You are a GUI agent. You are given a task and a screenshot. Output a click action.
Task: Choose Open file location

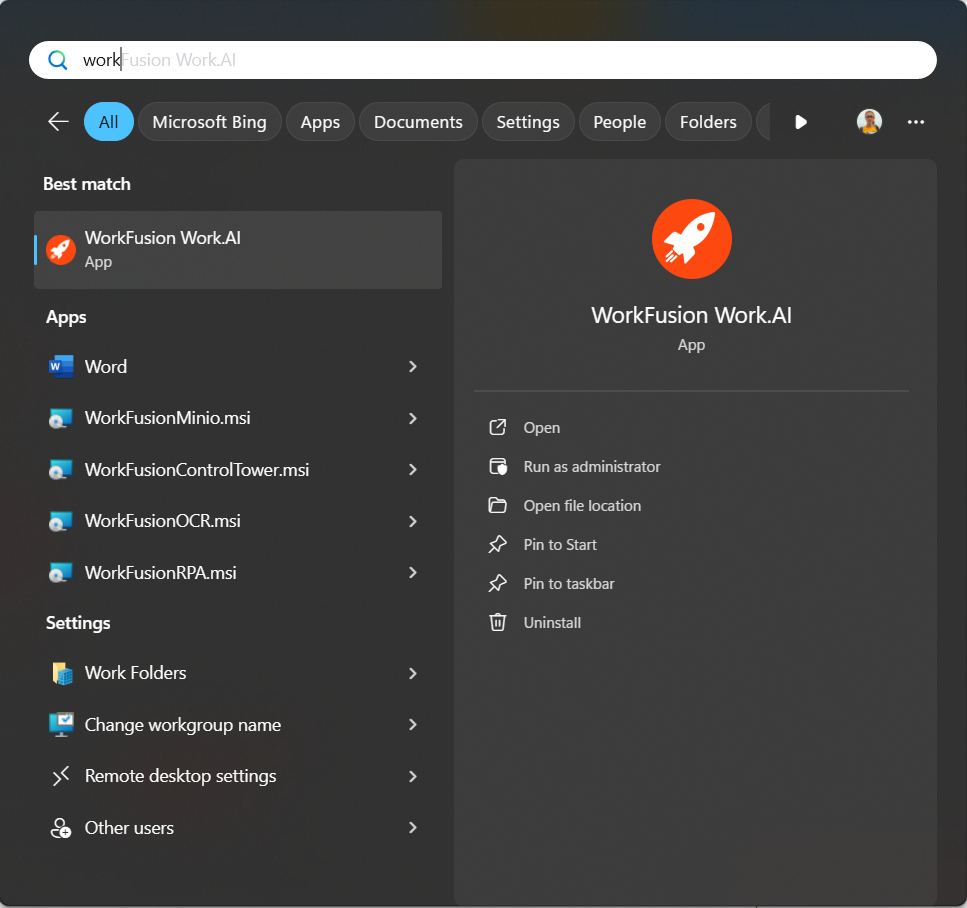[x=582, y=506]
